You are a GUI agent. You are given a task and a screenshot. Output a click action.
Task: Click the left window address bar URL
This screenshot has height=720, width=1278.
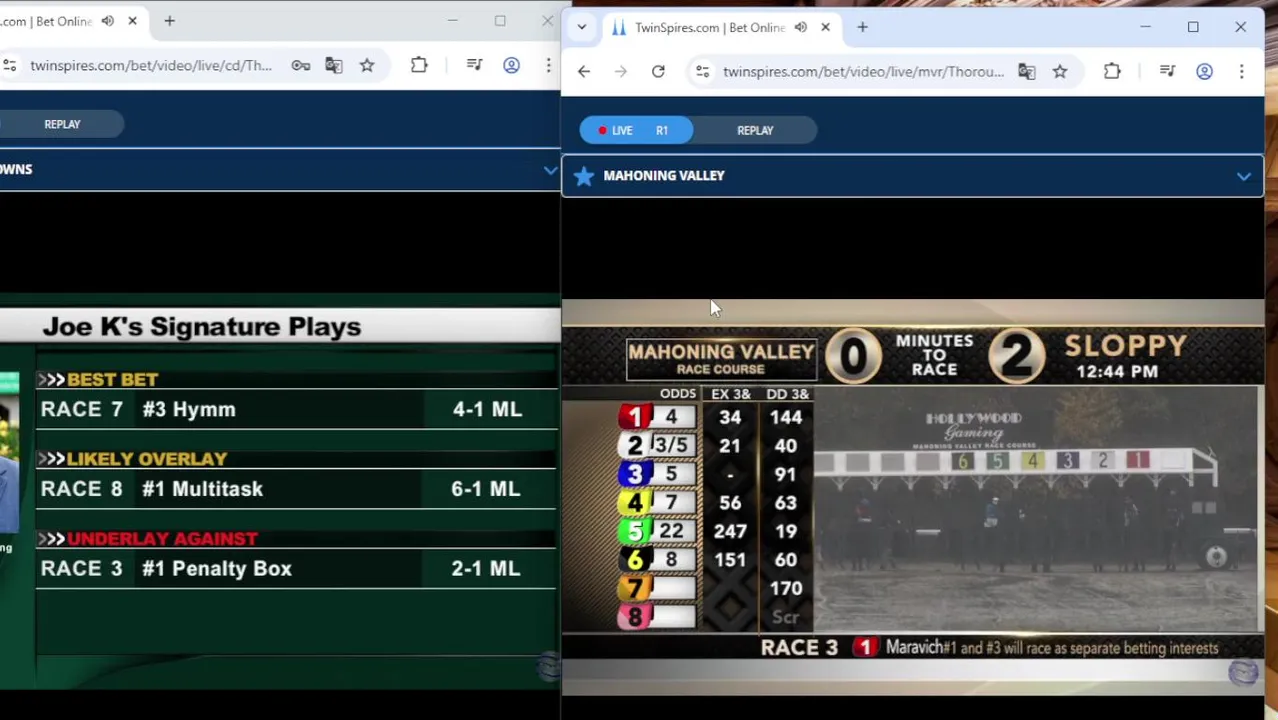point(151,65)
